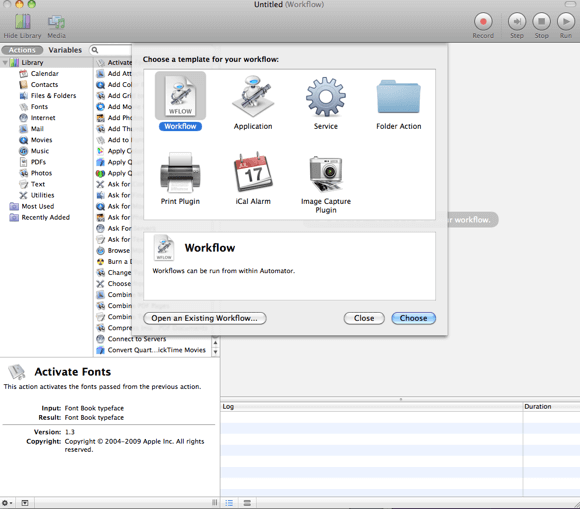Click Open an Existing Workflow button
This screenshot has height=509, width=580.
(205, 318)
